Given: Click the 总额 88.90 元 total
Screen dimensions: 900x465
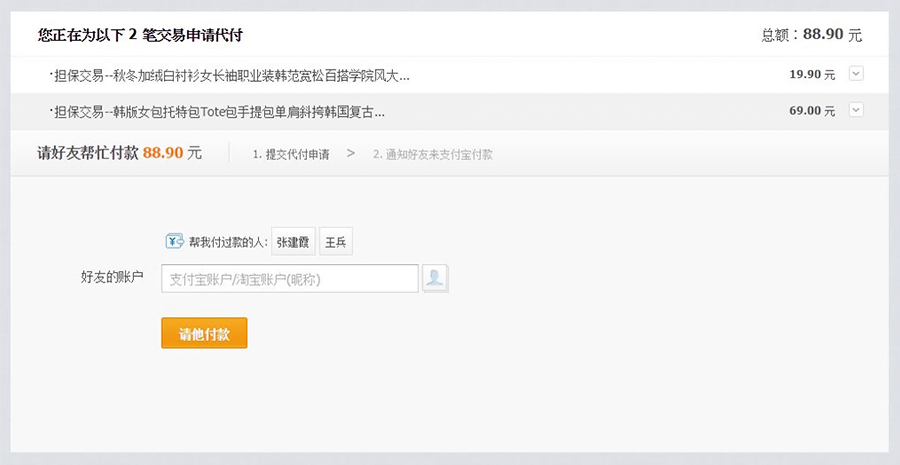Looking at the screenshot, I should click(812, 34).
